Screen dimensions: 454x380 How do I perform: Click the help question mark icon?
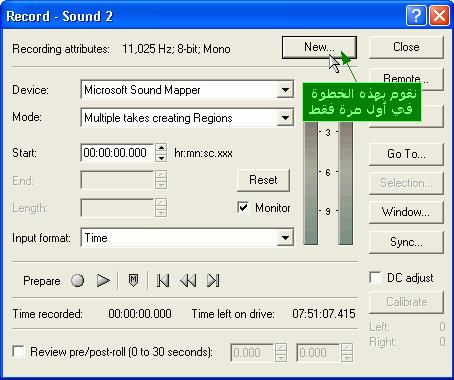pos(416,16)
